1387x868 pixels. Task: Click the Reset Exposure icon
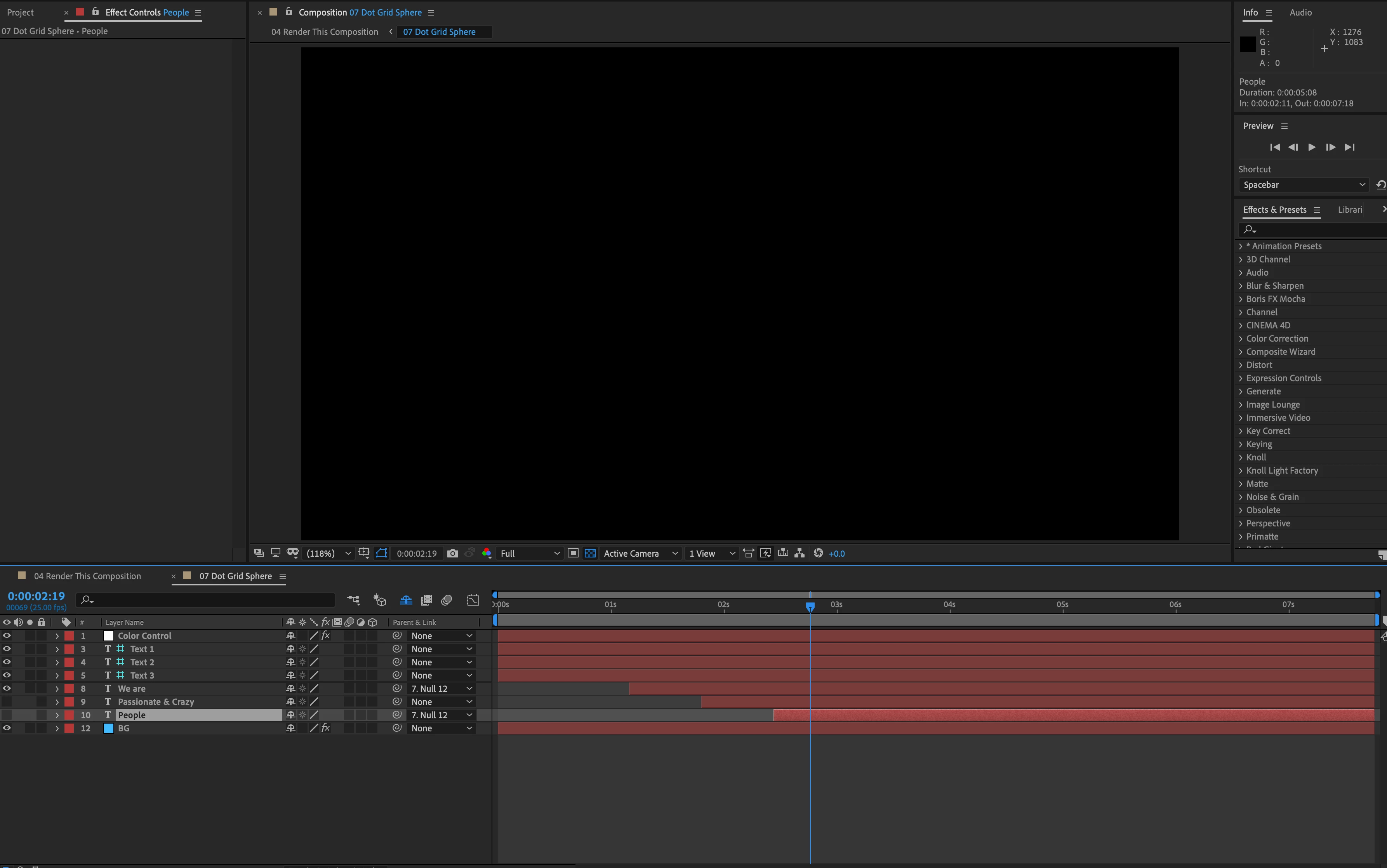(x=818, y=554)
